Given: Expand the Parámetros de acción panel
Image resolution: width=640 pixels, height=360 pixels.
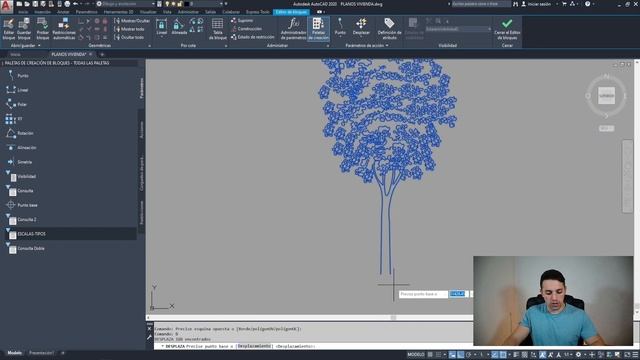Looking at the screenshot, I should (367, 46).
